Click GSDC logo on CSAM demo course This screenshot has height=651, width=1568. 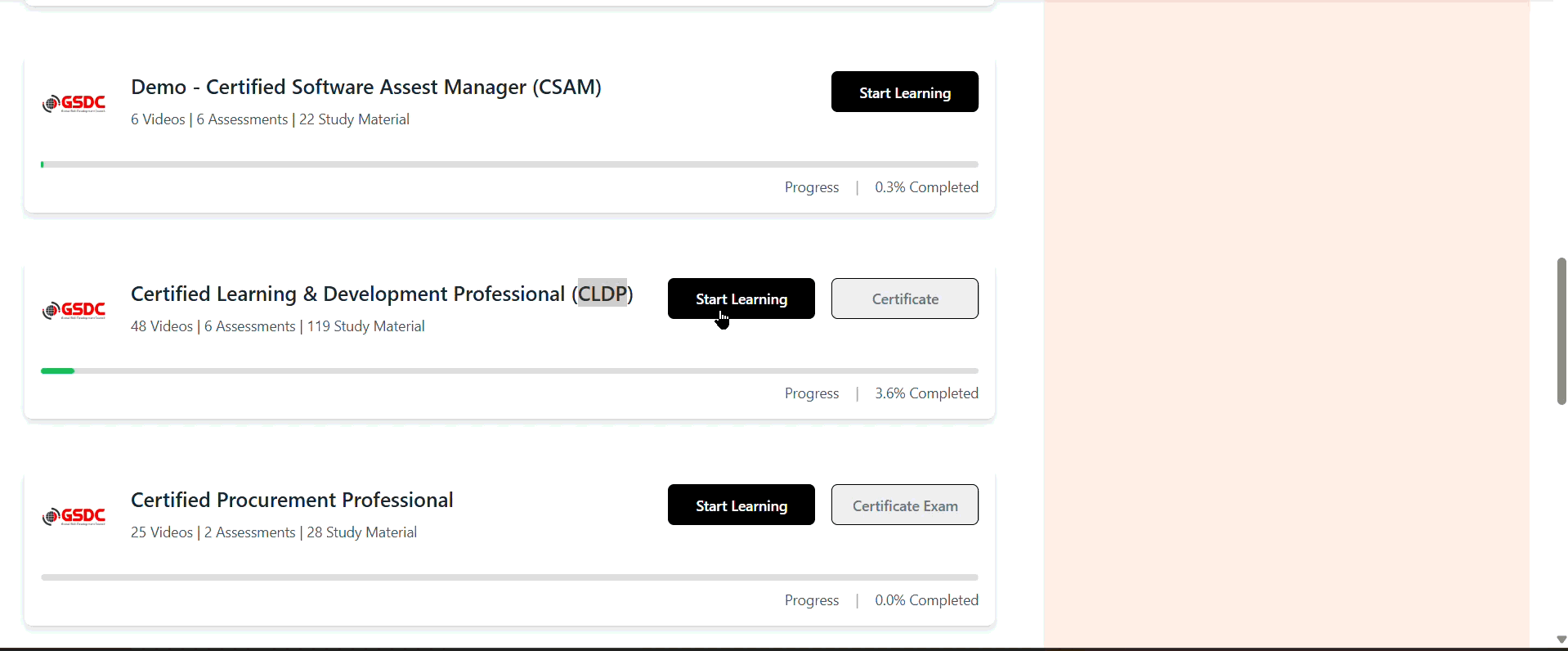(x=74, y=104)
